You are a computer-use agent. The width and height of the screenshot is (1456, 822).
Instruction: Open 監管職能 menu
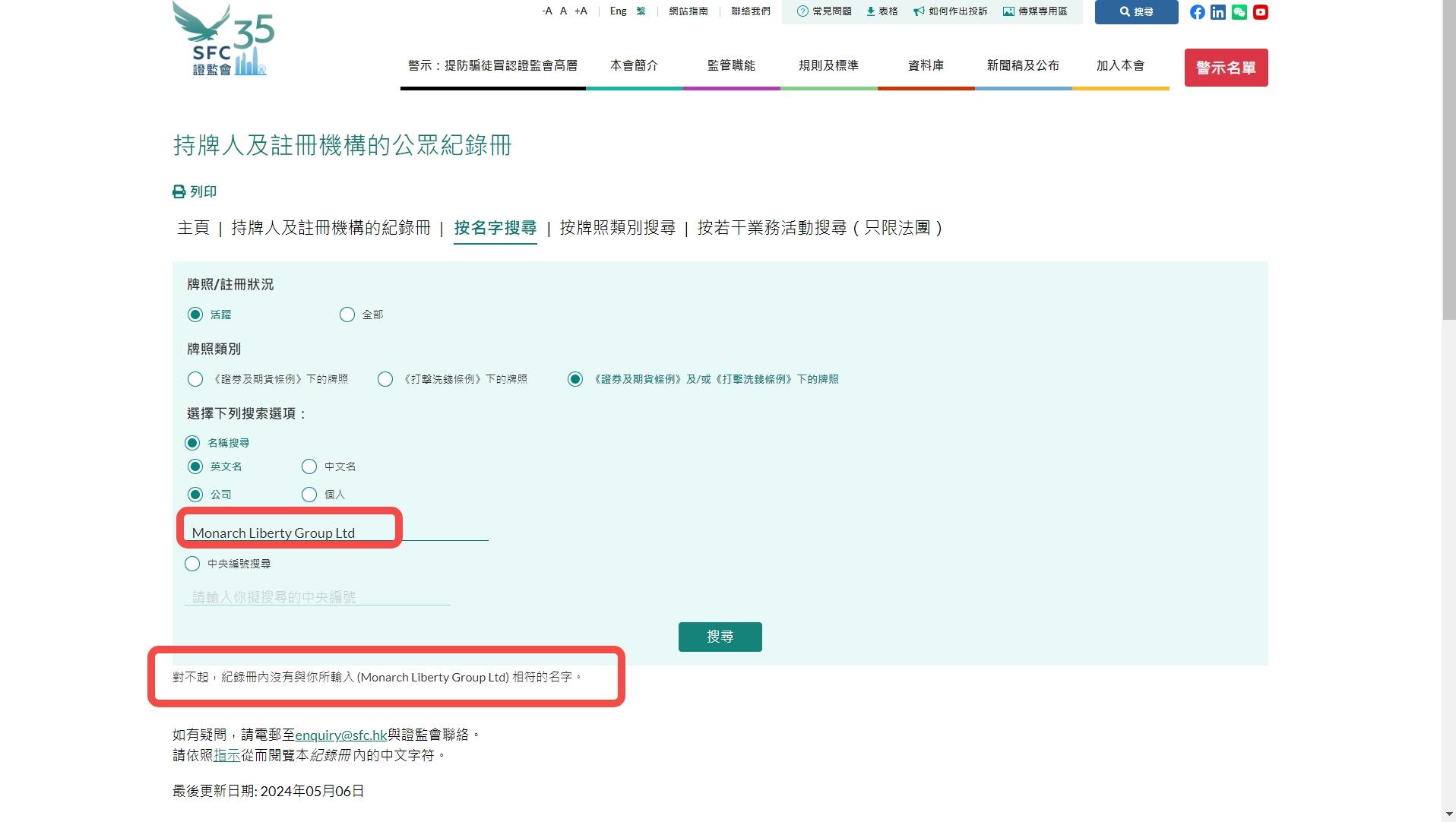pos(731,66)
